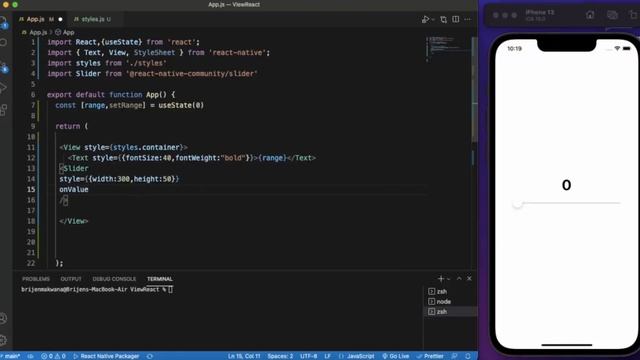
Task: Open Run and Debug view
Action: (x=3, y=88)
